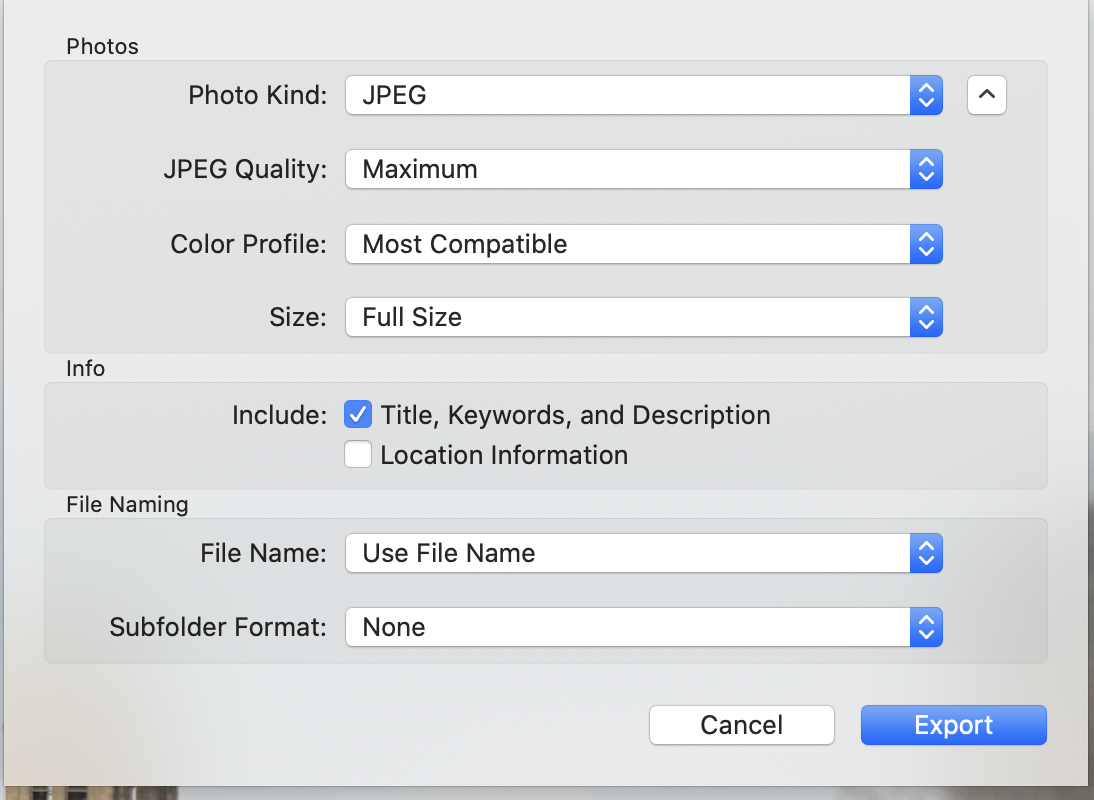Click the 'Title, Keywords, and Description' label
The width and height of the screenshot is (1094, 800).
coord(575,414)
